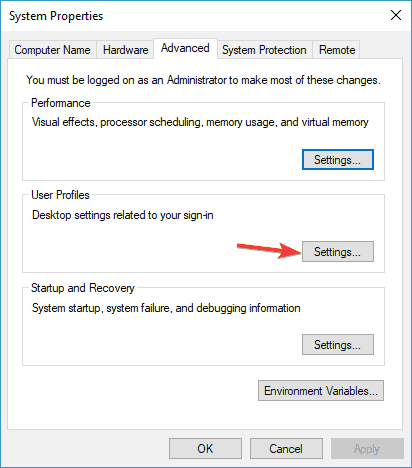Viewport: 412px width, 468px height.
Task: Select the Advanced tab
Action: point(185,48)
